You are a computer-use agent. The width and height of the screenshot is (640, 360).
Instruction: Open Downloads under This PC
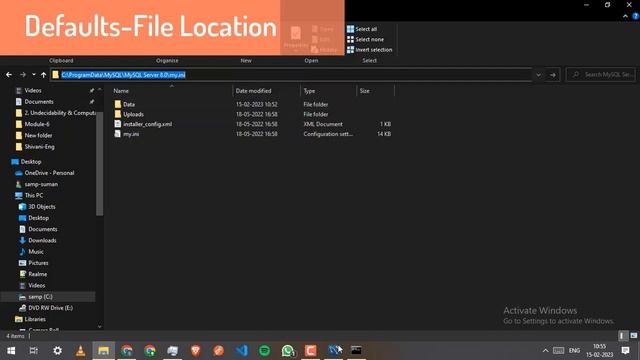[42, 240]
